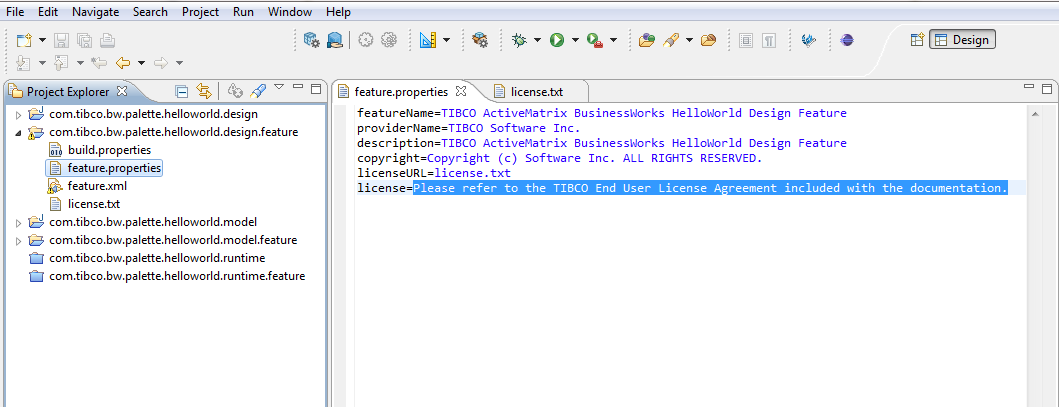Open the Run dropdown arrow

click(x=575, y=41)
